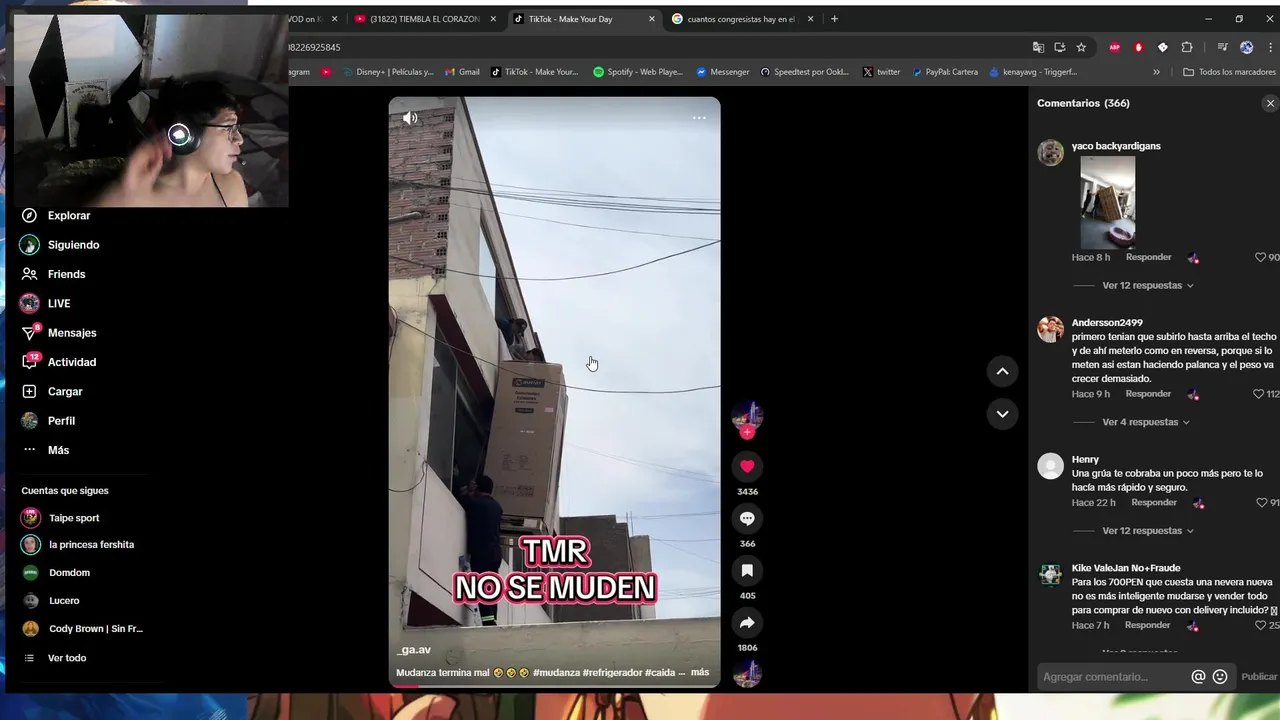This screenshot has height=720, width=1280.
Task: Expand Ver 12 respuestas under yaco backyardigans
Action: [x=1147, y=285]
